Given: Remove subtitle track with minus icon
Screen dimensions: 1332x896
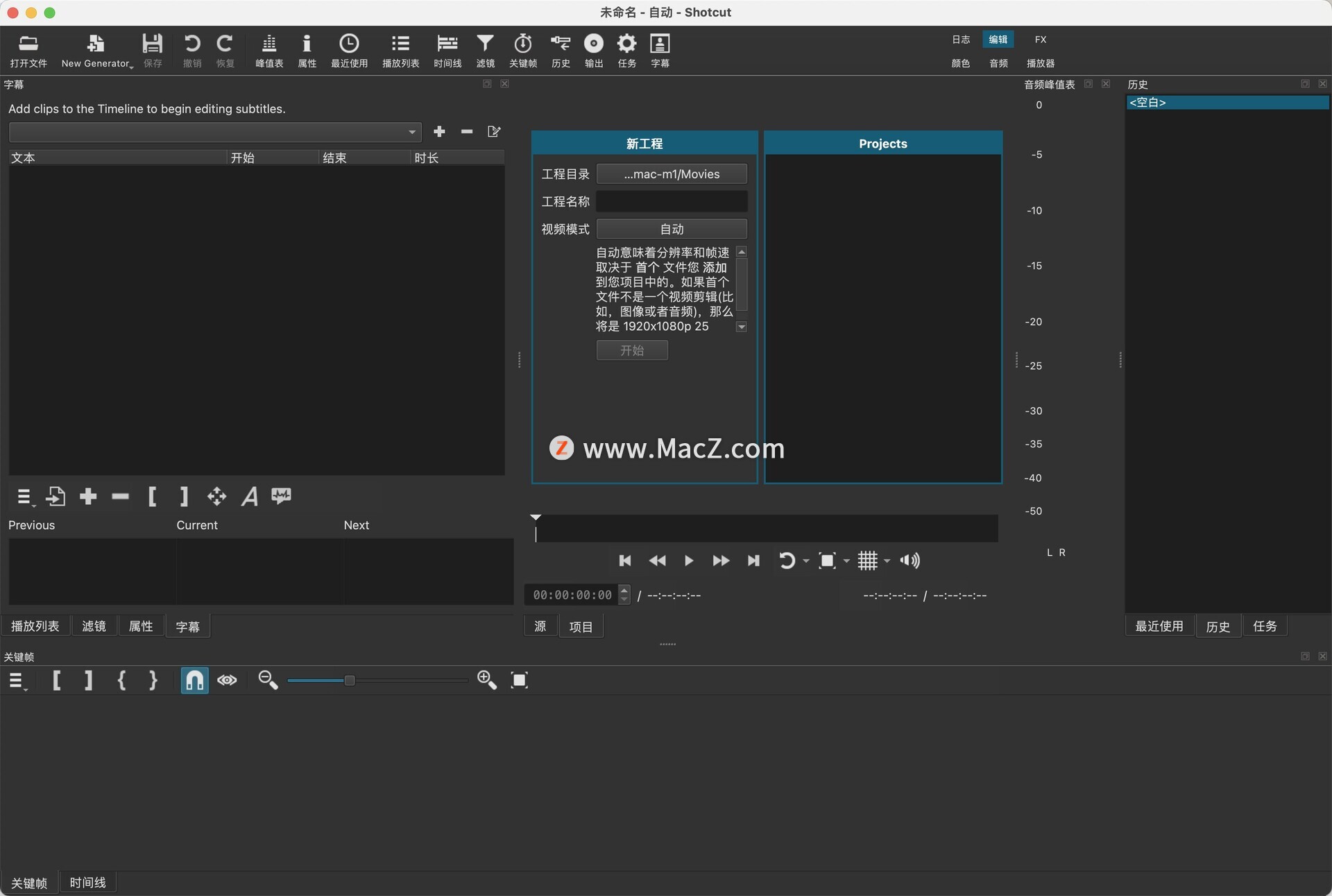Looking at the screenshot, I should point(467,131).
